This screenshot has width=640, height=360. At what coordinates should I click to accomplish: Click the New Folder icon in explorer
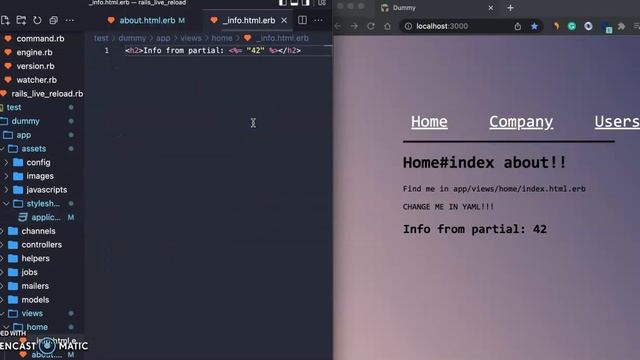(x=21, y=20)
